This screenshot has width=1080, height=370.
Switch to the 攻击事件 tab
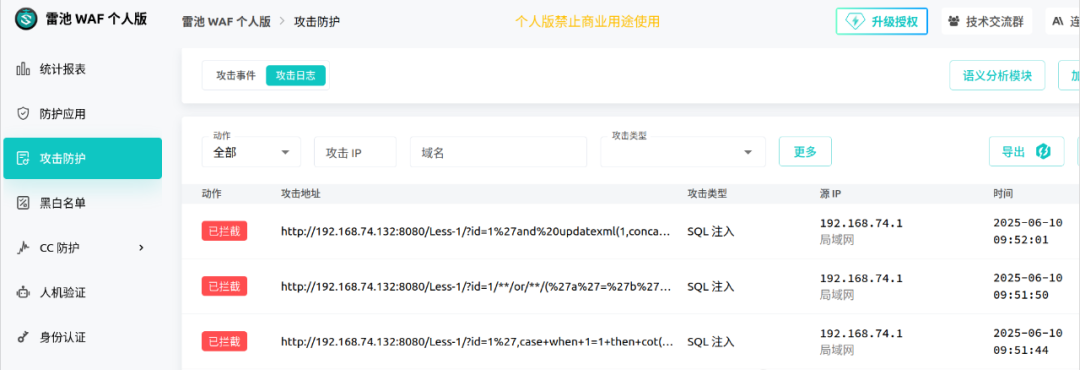[236, 76]
